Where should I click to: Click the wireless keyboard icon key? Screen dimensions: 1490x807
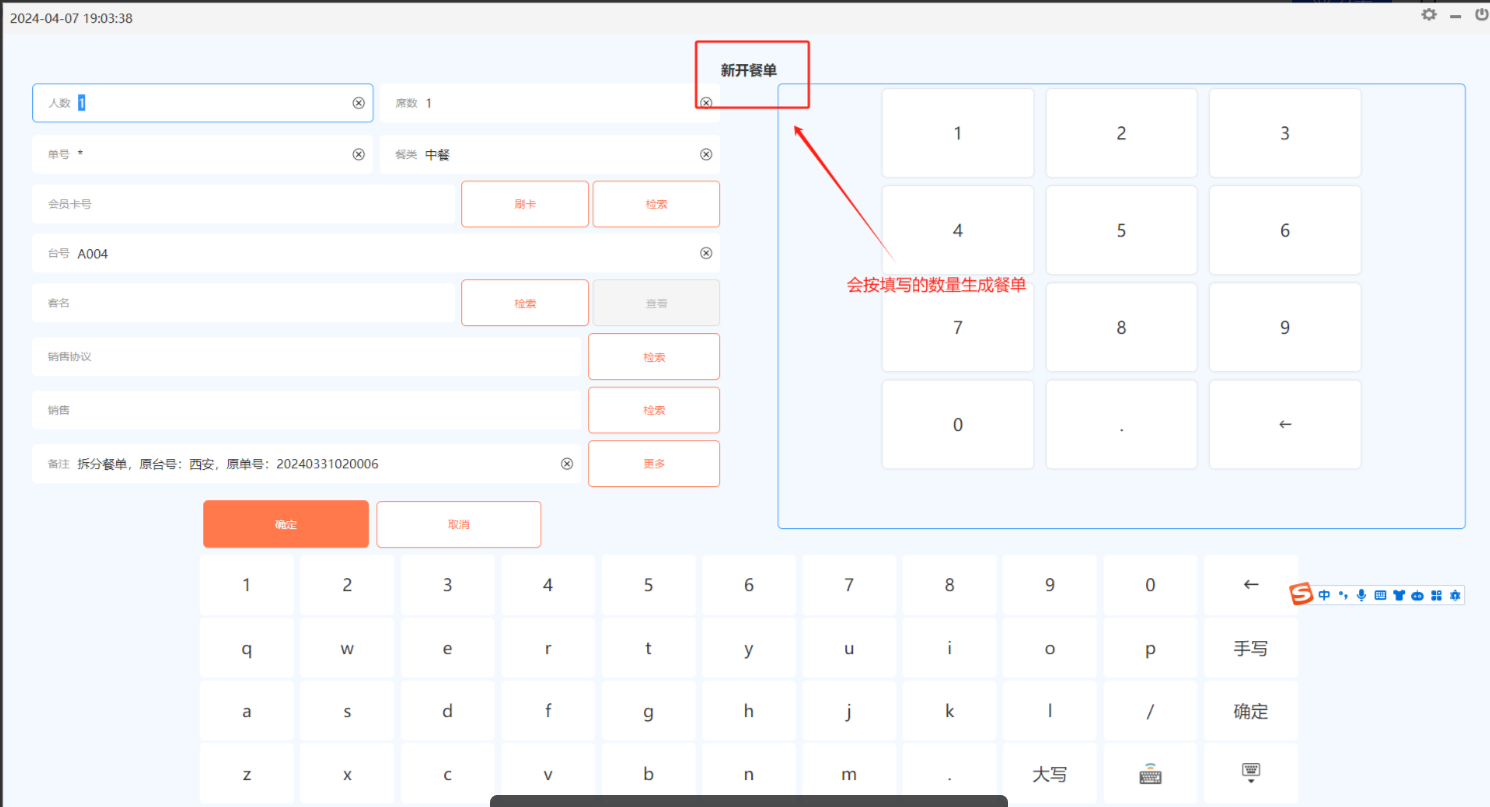[1150, 774]
